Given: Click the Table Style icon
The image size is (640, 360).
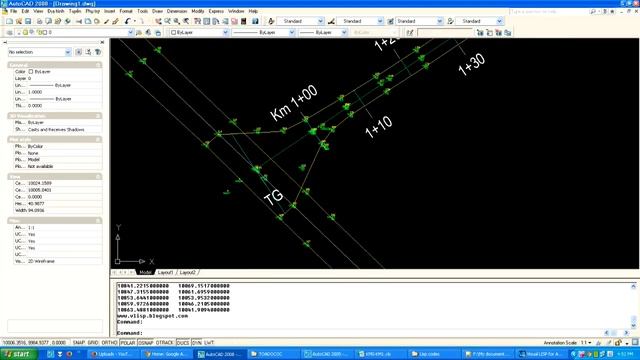Looking at the screenshot, I should click(391, 21).
